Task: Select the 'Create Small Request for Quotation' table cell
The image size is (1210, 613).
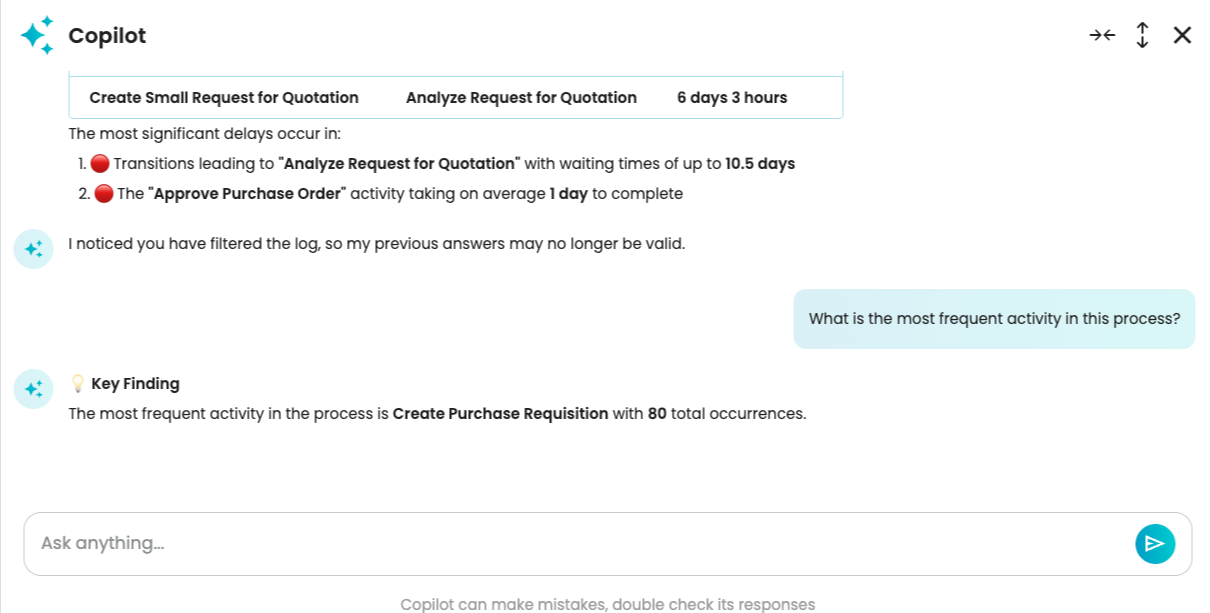Action: [224, 98]
